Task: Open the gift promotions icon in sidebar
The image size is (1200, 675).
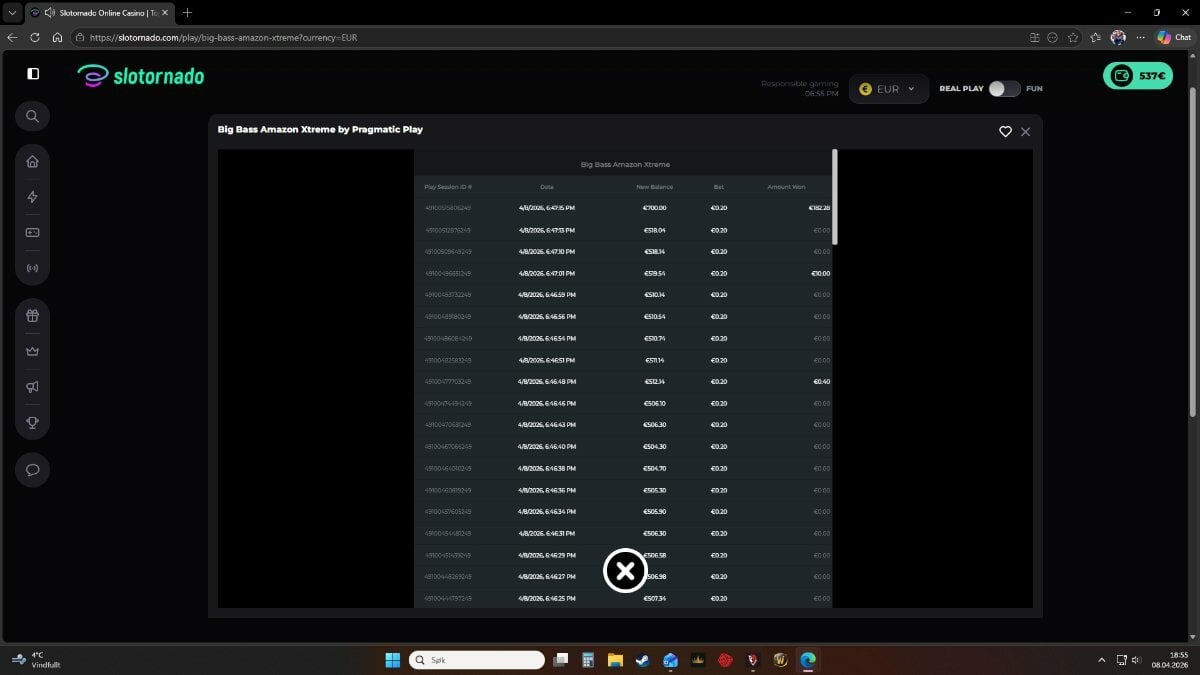Action: tap(32, 316)
